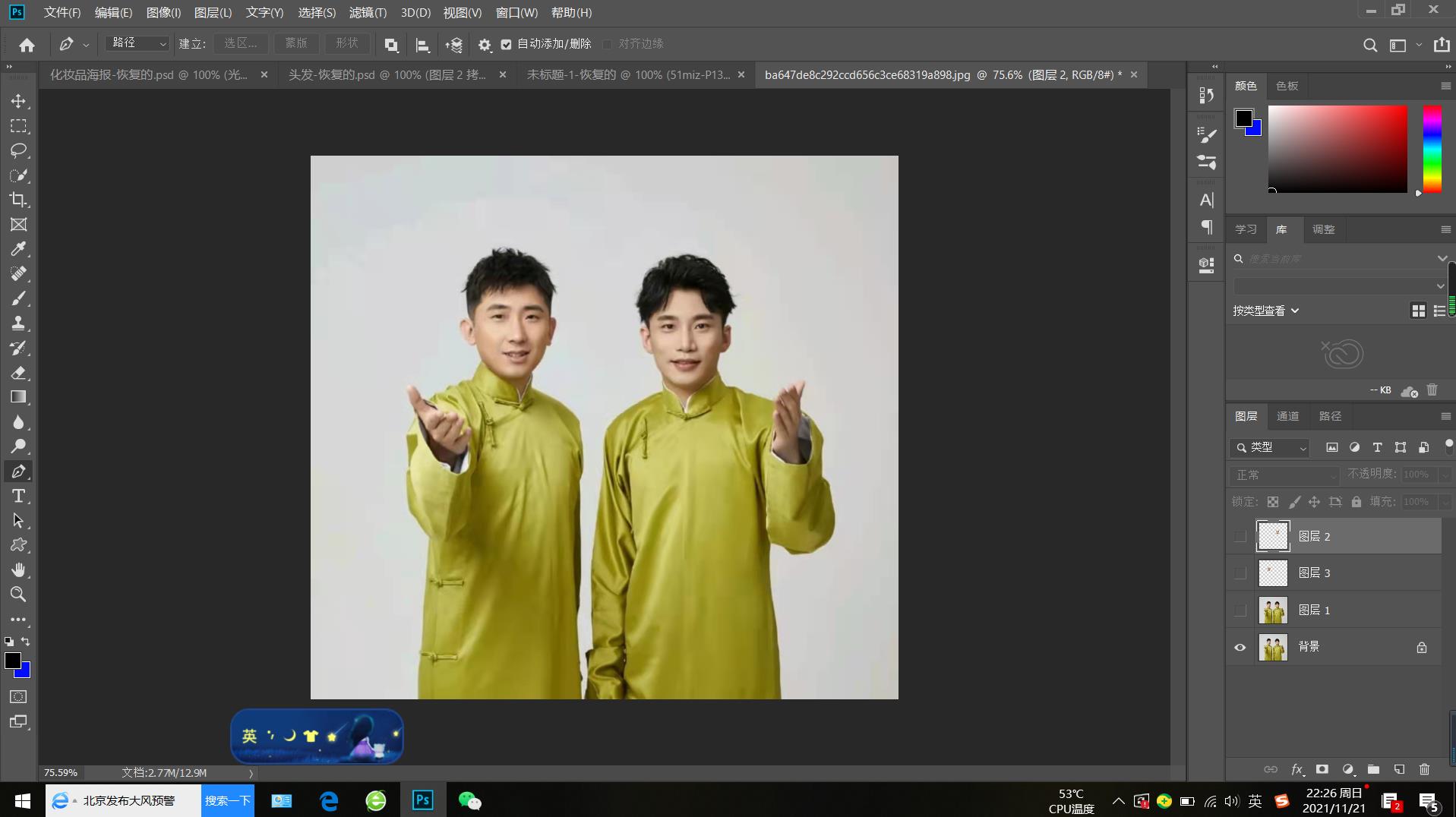Select the Horizontal Type tool

point(18,496)
